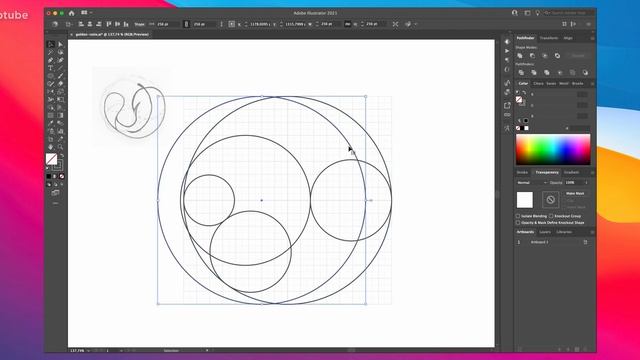Choose the Shape Builder tool
640x360 pixels.
point(51,108)
